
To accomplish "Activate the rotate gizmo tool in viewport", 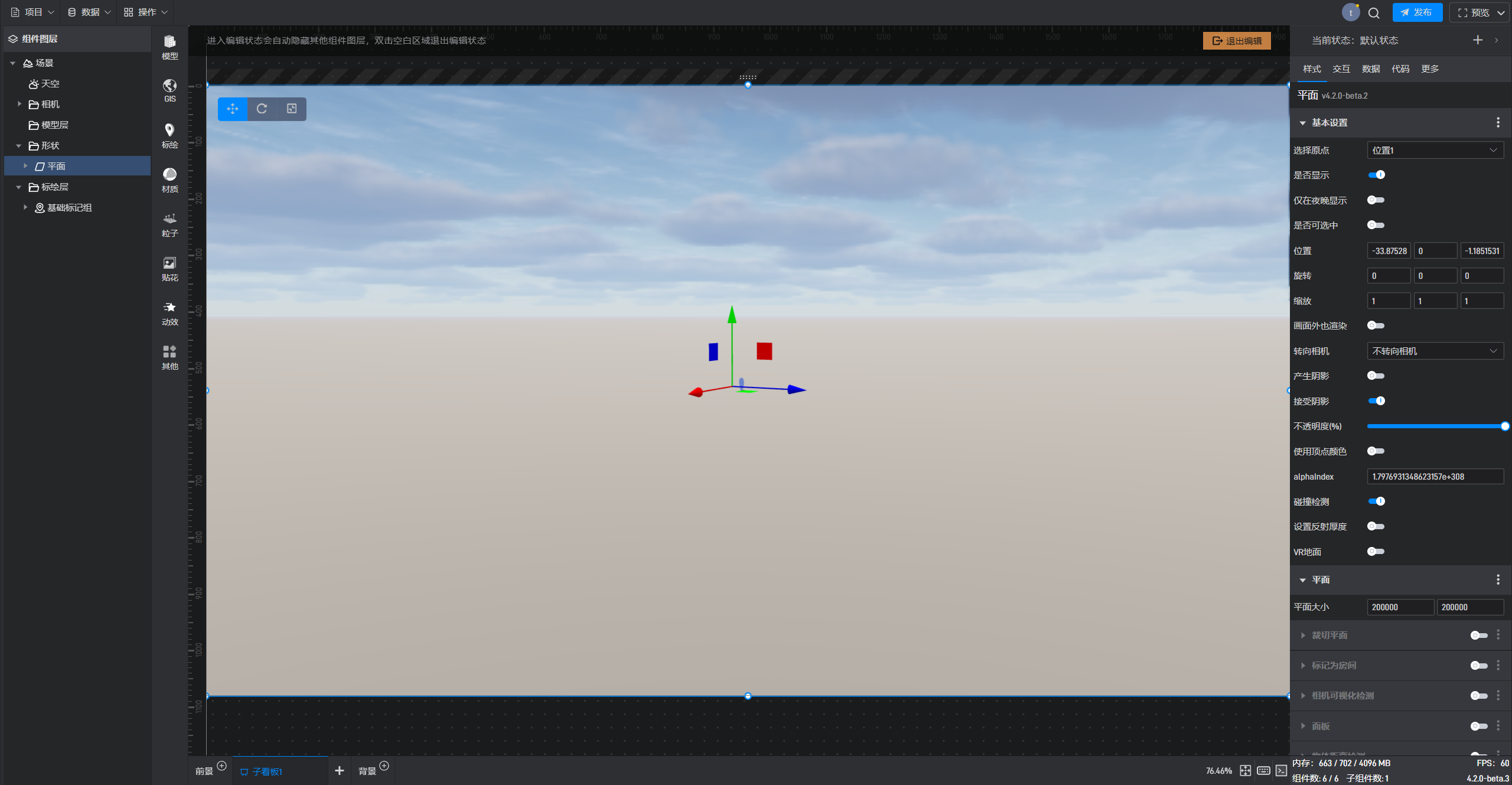I will tap(262, 109).
